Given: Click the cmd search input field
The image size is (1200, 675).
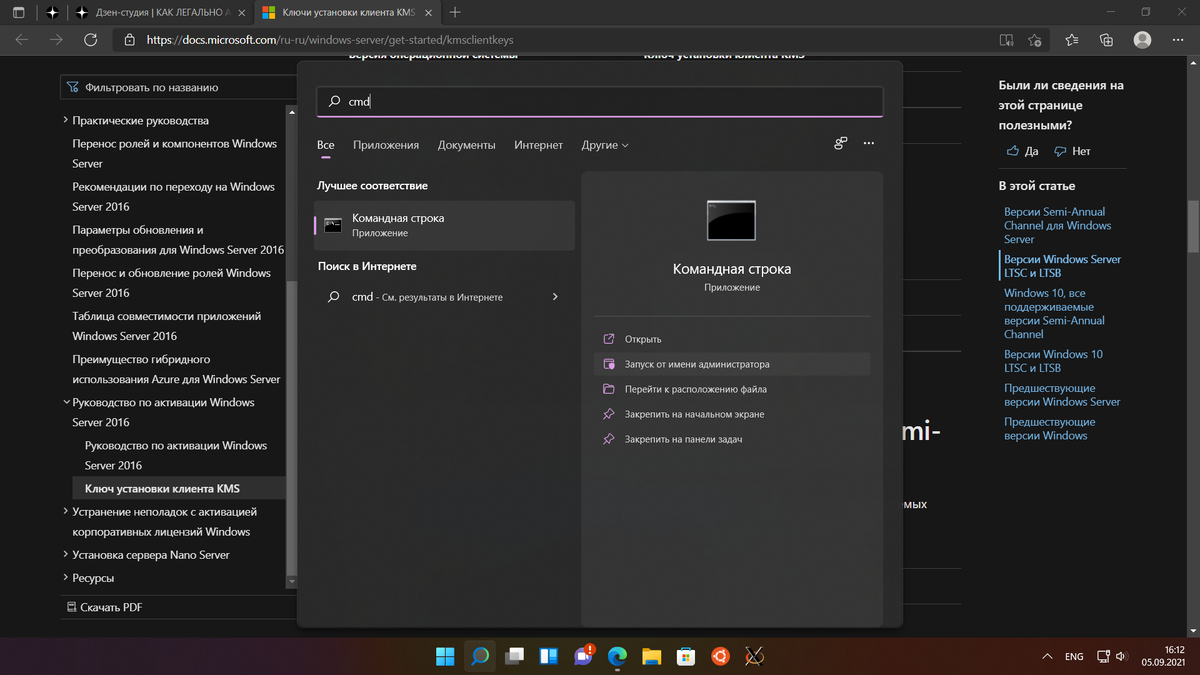Looking at the screenshot, I should coord(600,101).
